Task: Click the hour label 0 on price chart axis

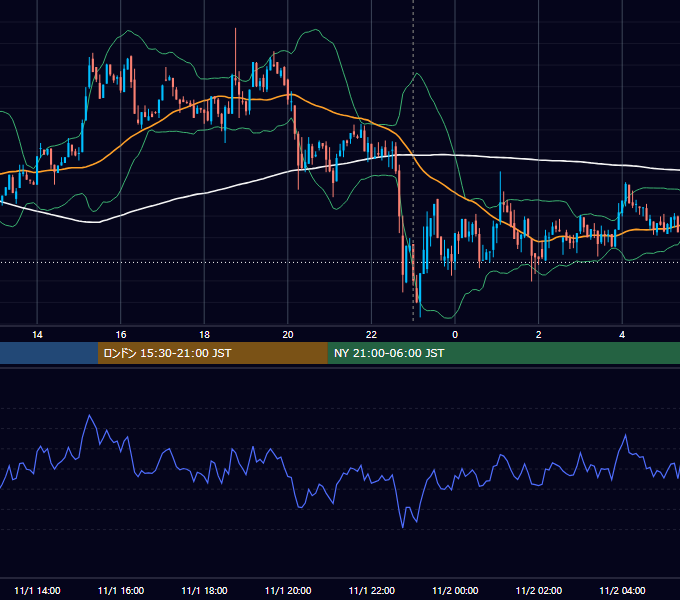Action: 455,335
